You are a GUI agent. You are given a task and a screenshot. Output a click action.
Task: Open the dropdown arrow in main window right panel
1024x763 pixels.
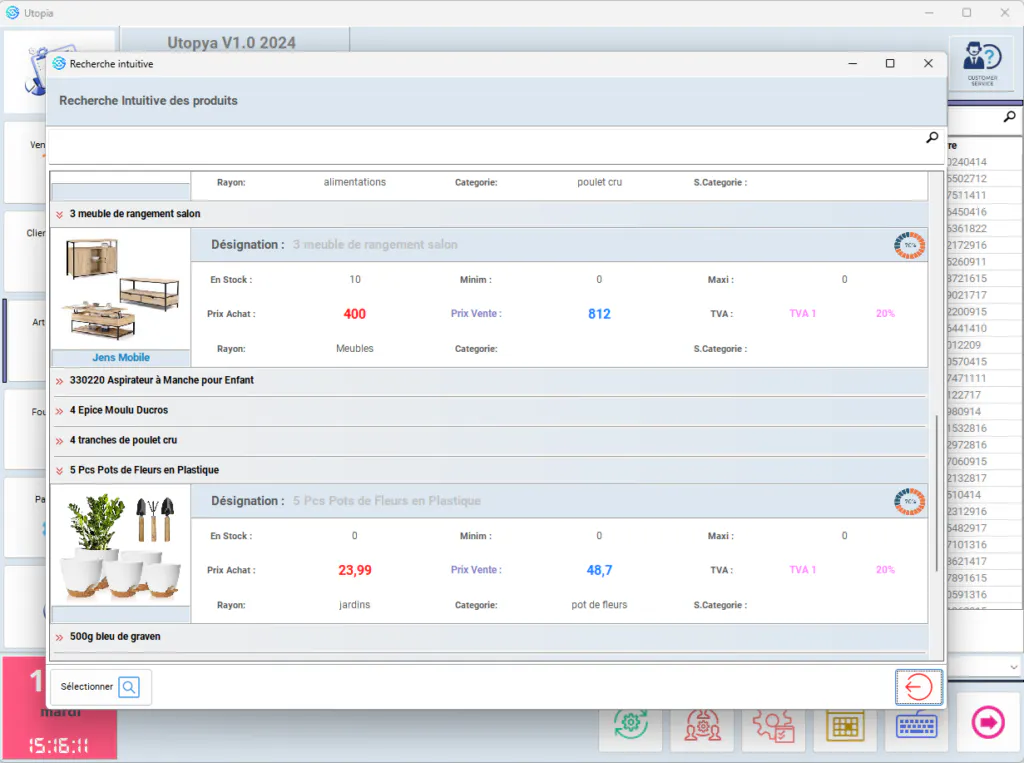click(x=1014, y=667)
